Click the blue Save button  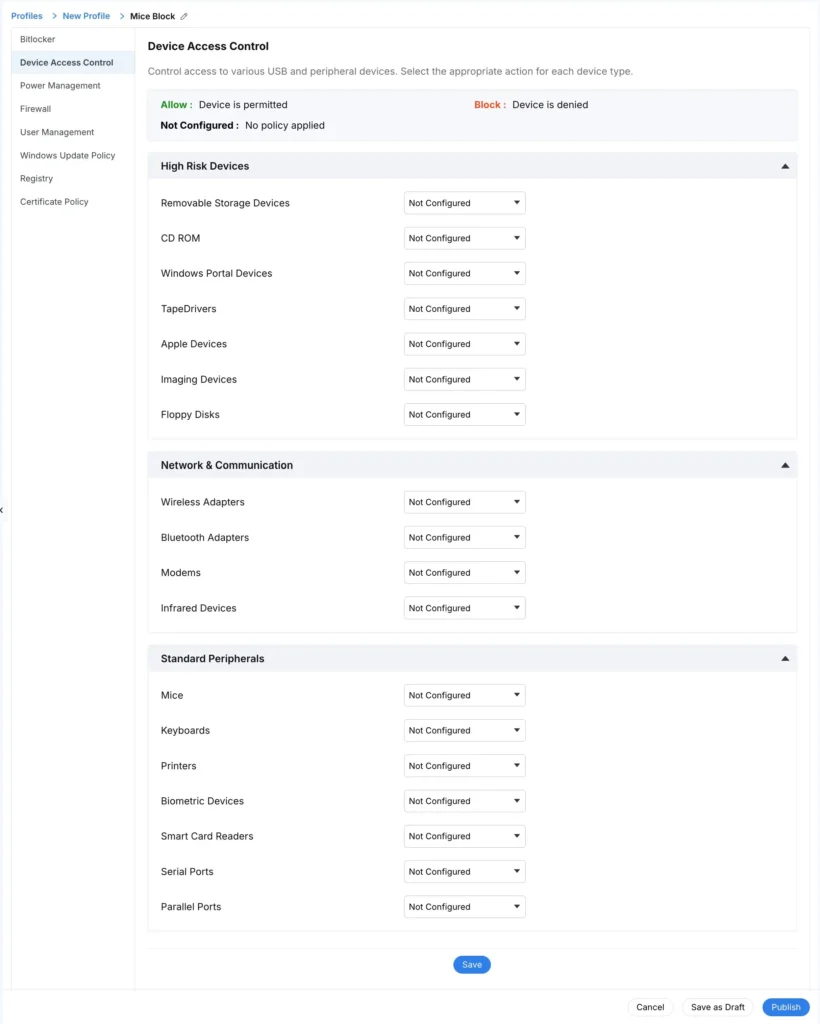tap(472, 965)
